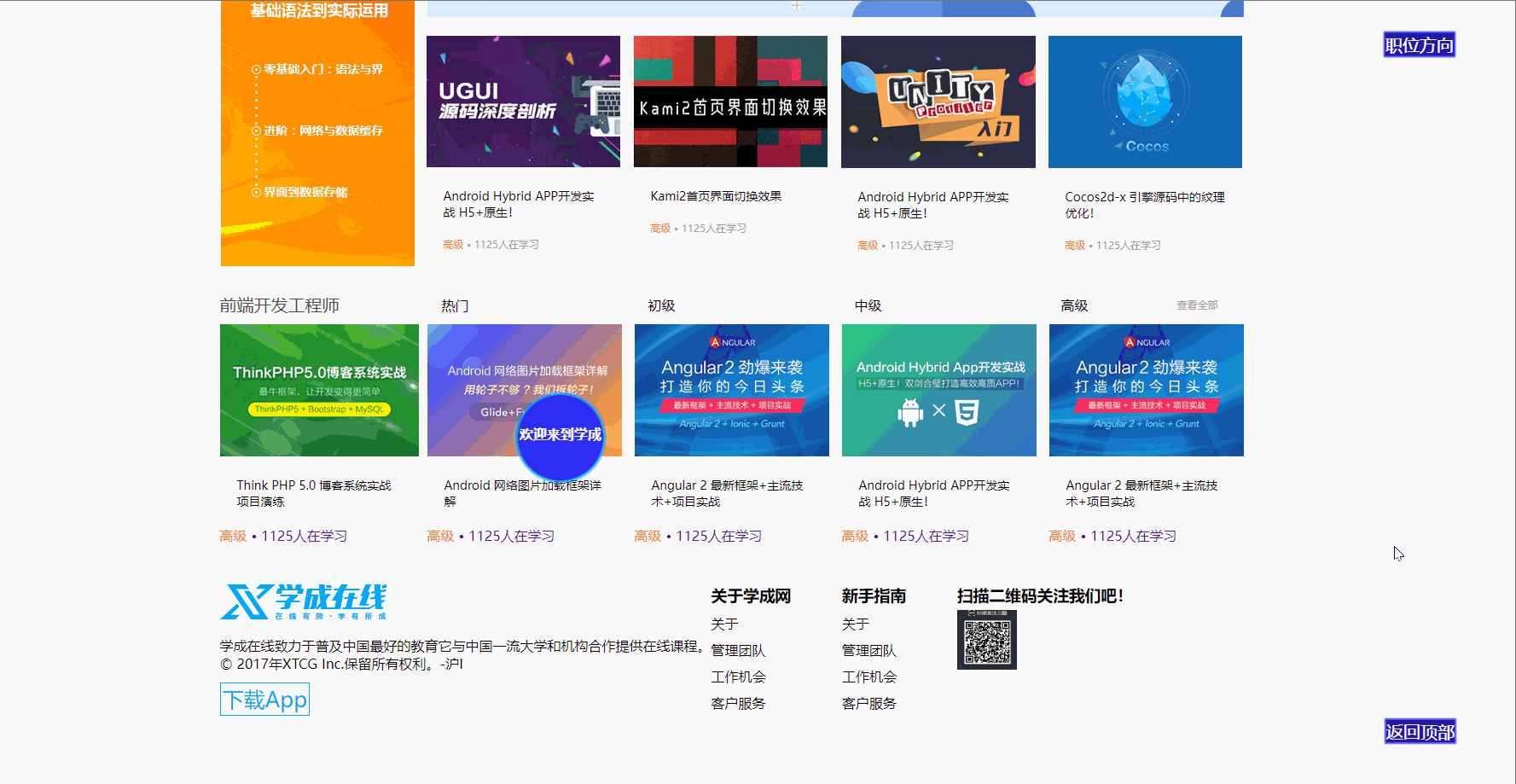Click 进阶：网络与数据缓存 in orange banner

pyautogui.click(x=322, y=131)
